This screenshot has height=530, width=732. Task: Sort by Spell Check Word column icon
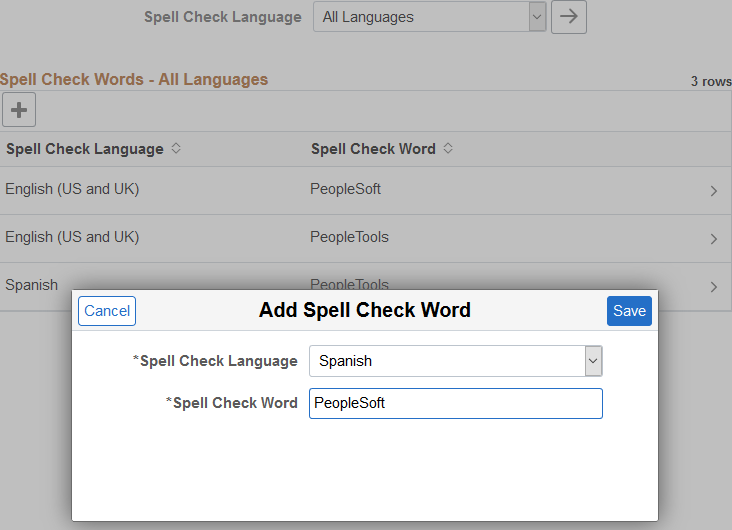pyautogui.click(x=448, y=148)
